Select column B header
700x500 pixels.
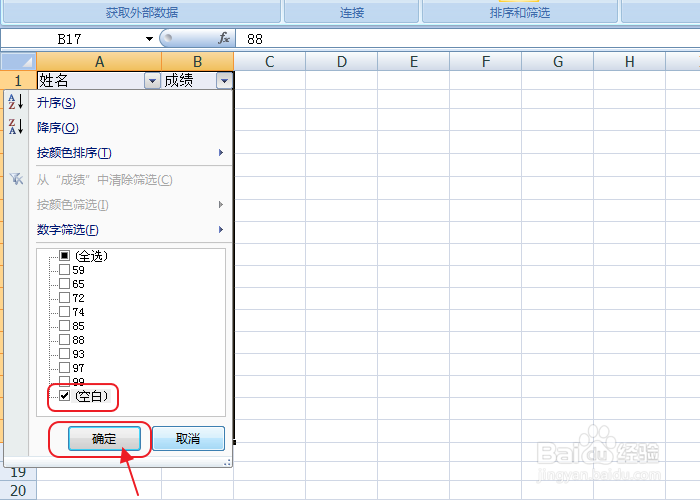pos(197,62)
